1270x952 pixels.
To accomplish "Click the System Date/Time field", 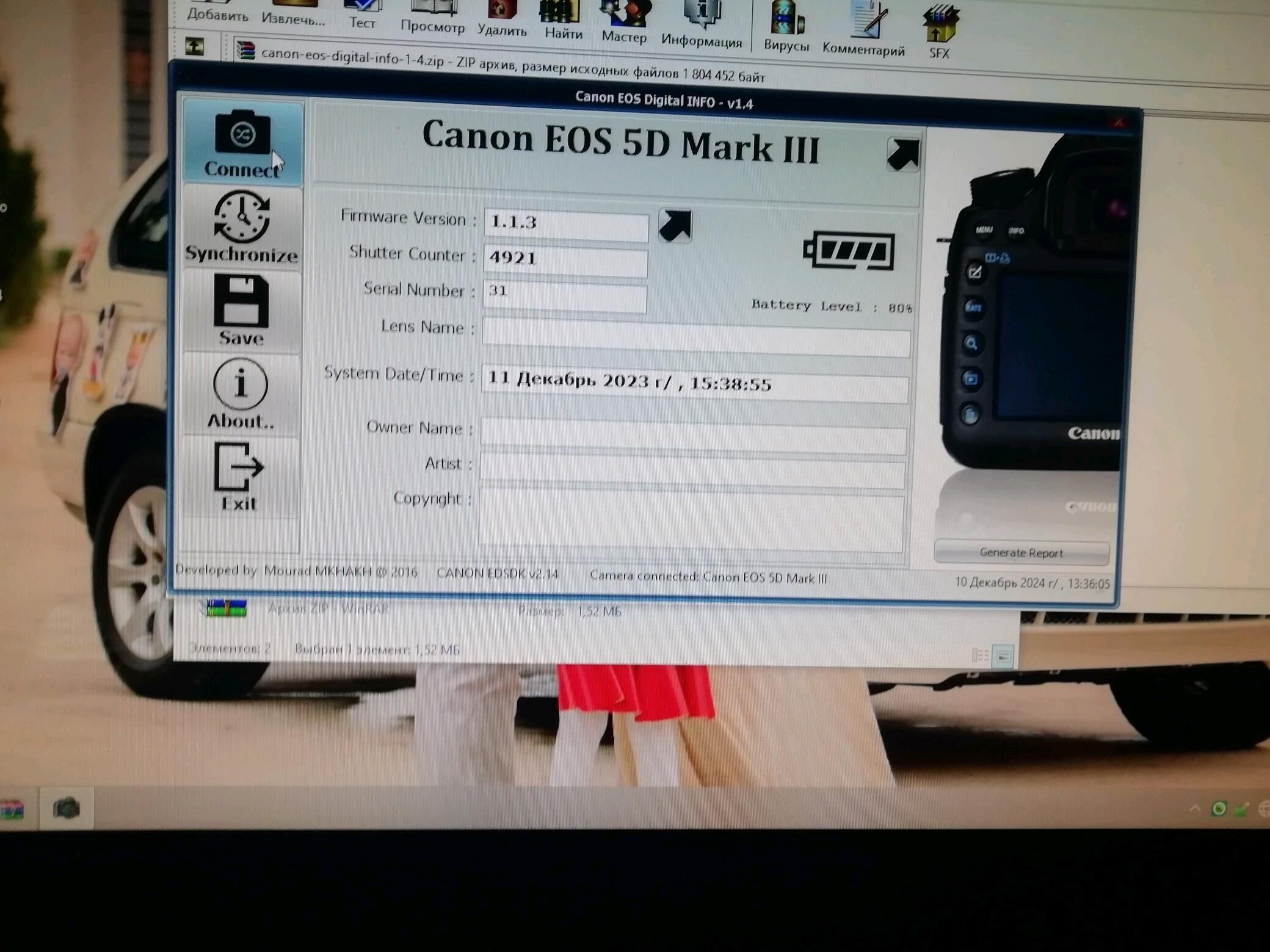I will (x=695, y=384).
